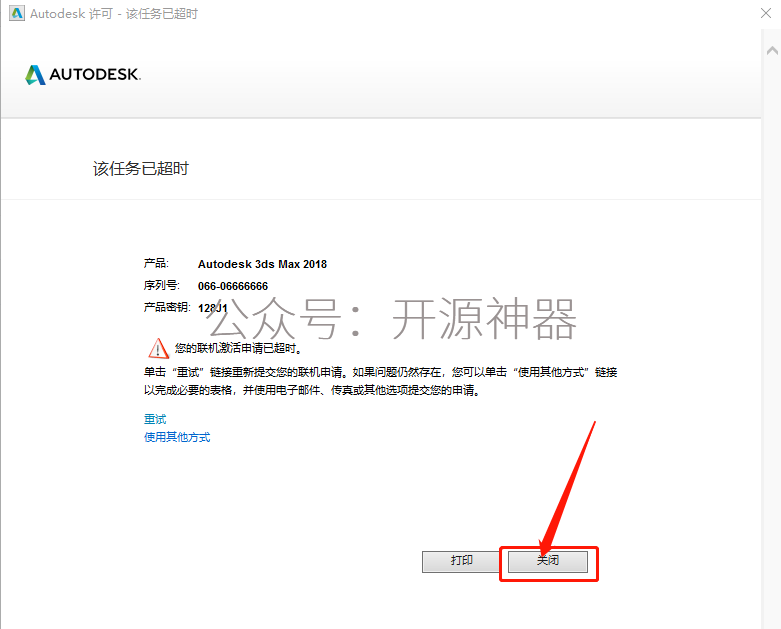Click the Autodesk logo in header
781x629 pixels.
pyautogui.click(x=83, y=75)
